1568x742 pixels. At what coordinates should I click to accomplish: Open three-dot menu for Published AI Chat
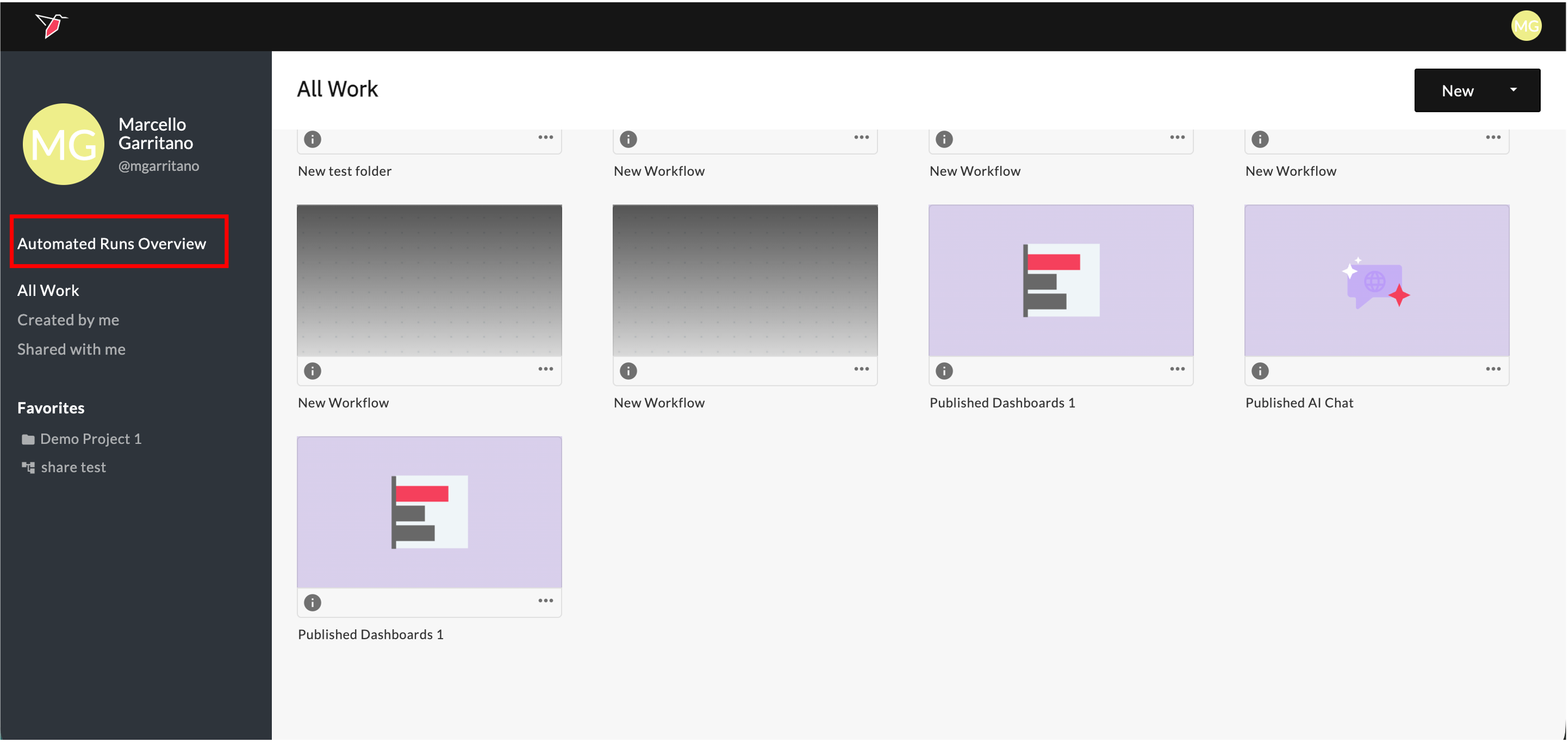(x=1493, y=369)
